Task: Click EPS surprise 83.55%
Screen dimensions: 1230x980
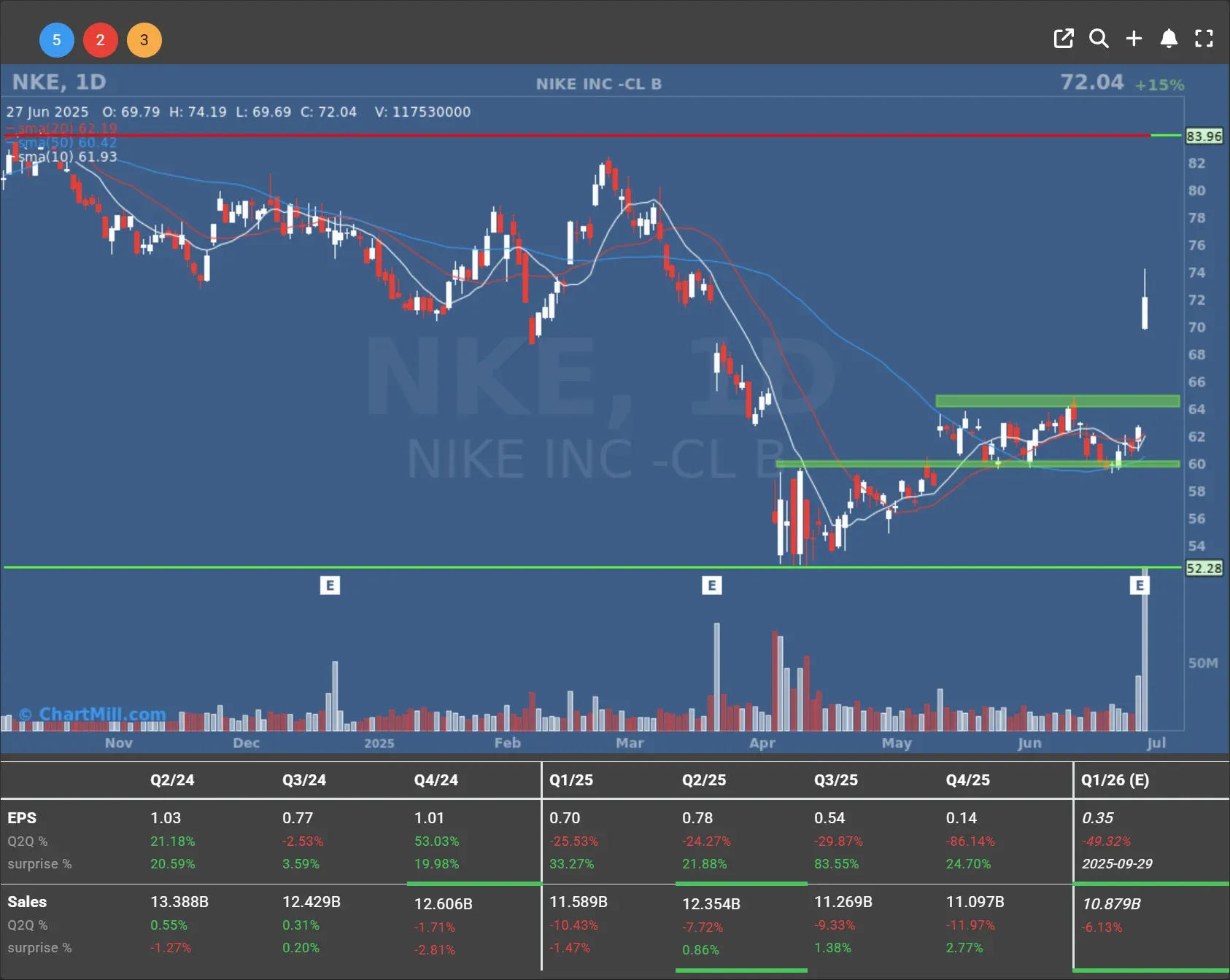Action: click(x=836, y=864)
